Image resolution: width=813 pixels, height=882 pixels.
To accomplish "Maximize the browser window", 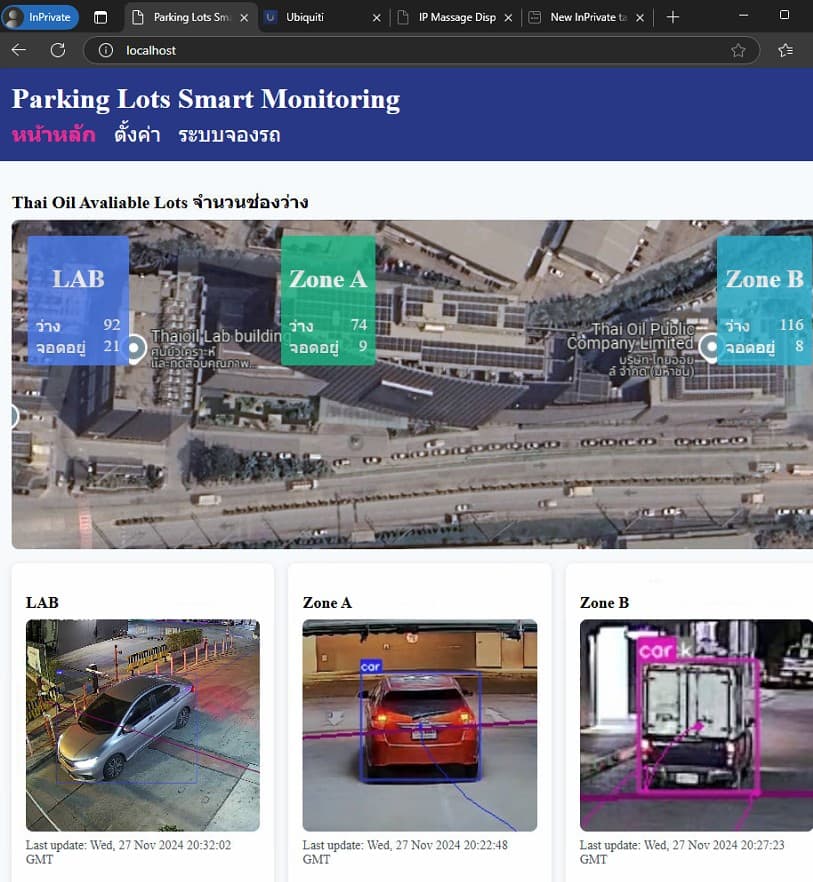I will point(784,15).
